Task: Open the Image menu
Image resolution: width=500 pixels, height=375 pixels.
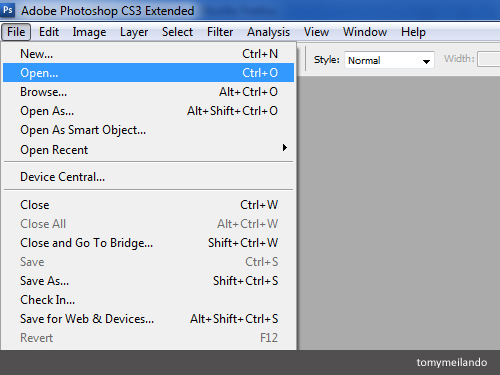Action: tap(89, 32)
